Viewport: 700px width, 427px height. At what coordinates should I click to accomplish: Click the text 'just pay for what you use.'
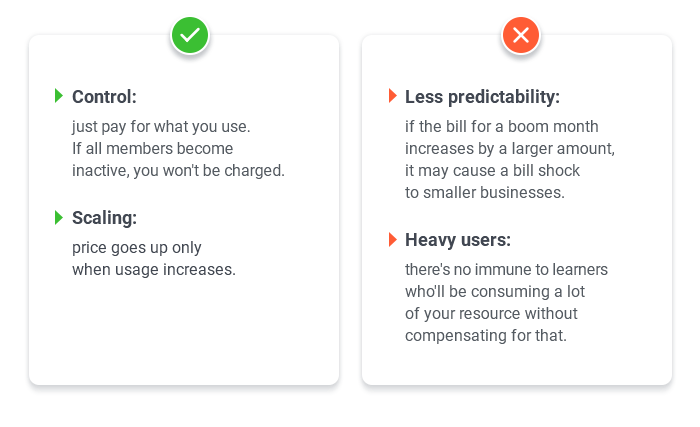[x=161, y=127]
